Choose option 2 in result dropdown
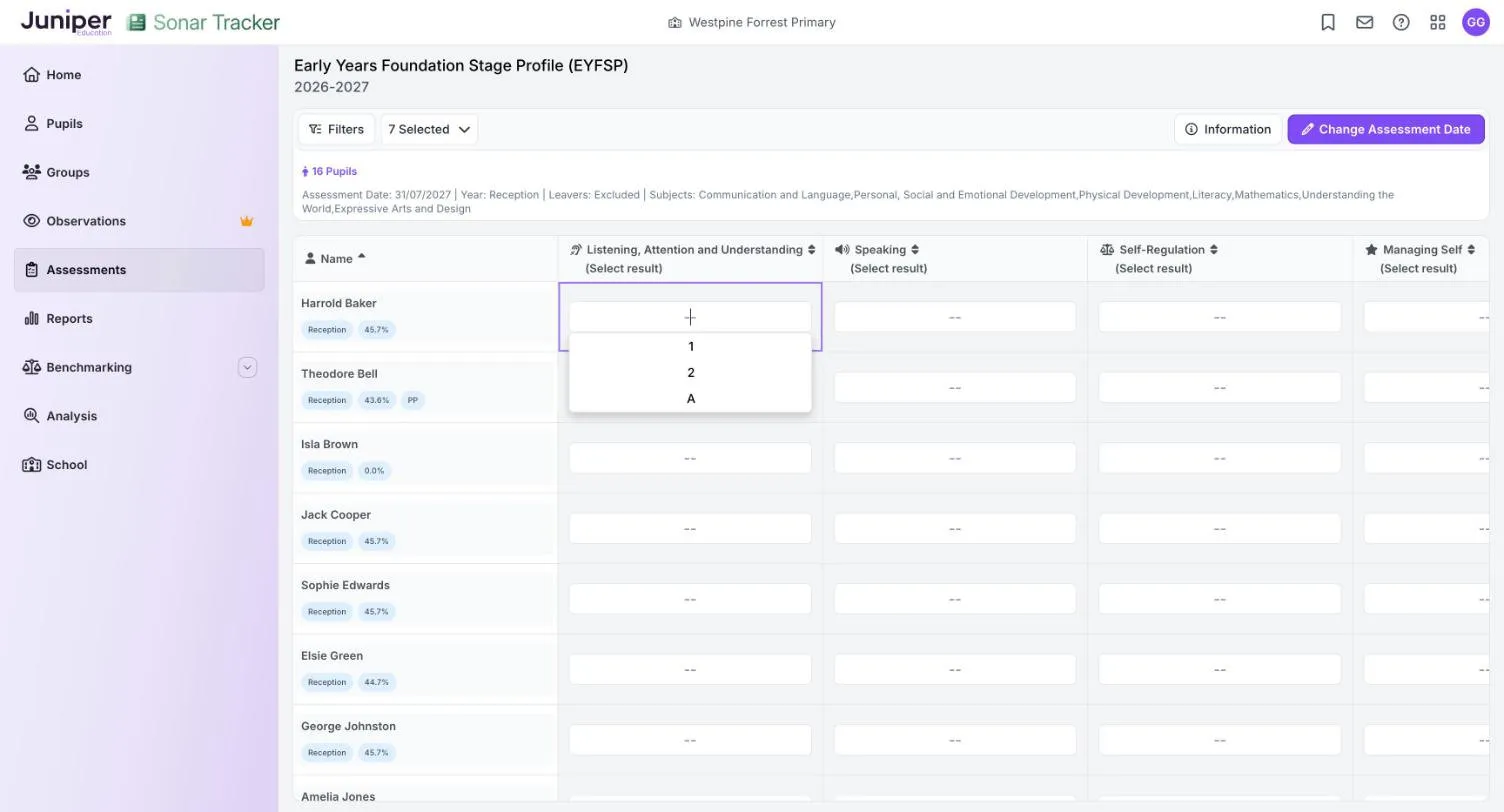This screenshot has height=812, width=1504. coord(690,373)
